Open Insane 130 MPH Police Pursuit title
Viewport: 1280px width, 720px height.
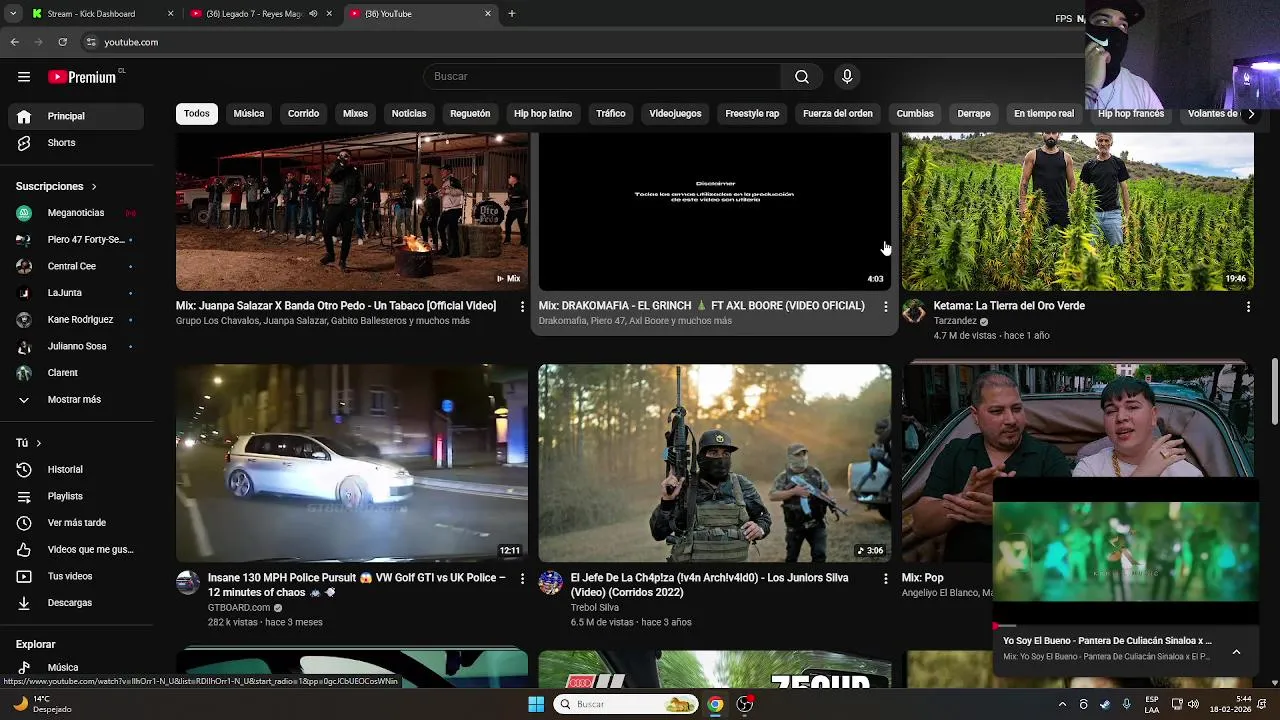click(x=357, y=585)
